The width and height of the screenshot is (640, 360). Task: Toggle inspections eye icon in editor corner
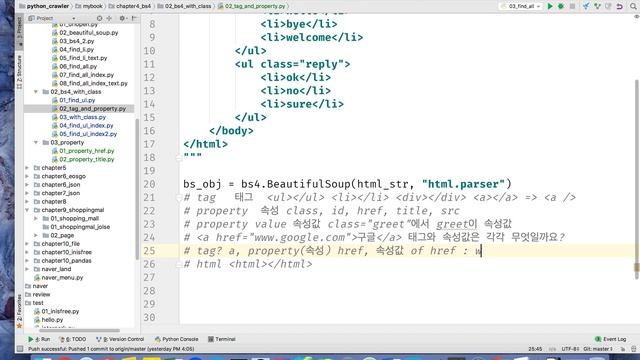point(636,17)
